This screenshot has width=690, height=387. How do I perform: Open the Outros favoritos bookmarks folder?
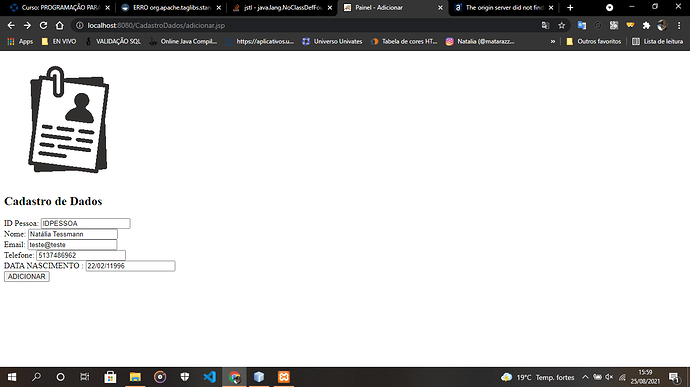[x=594, y=41]
